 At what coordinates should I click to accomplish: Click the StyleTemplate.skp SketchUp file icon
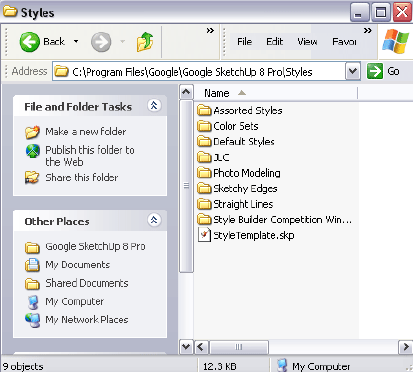click(204, 234)
